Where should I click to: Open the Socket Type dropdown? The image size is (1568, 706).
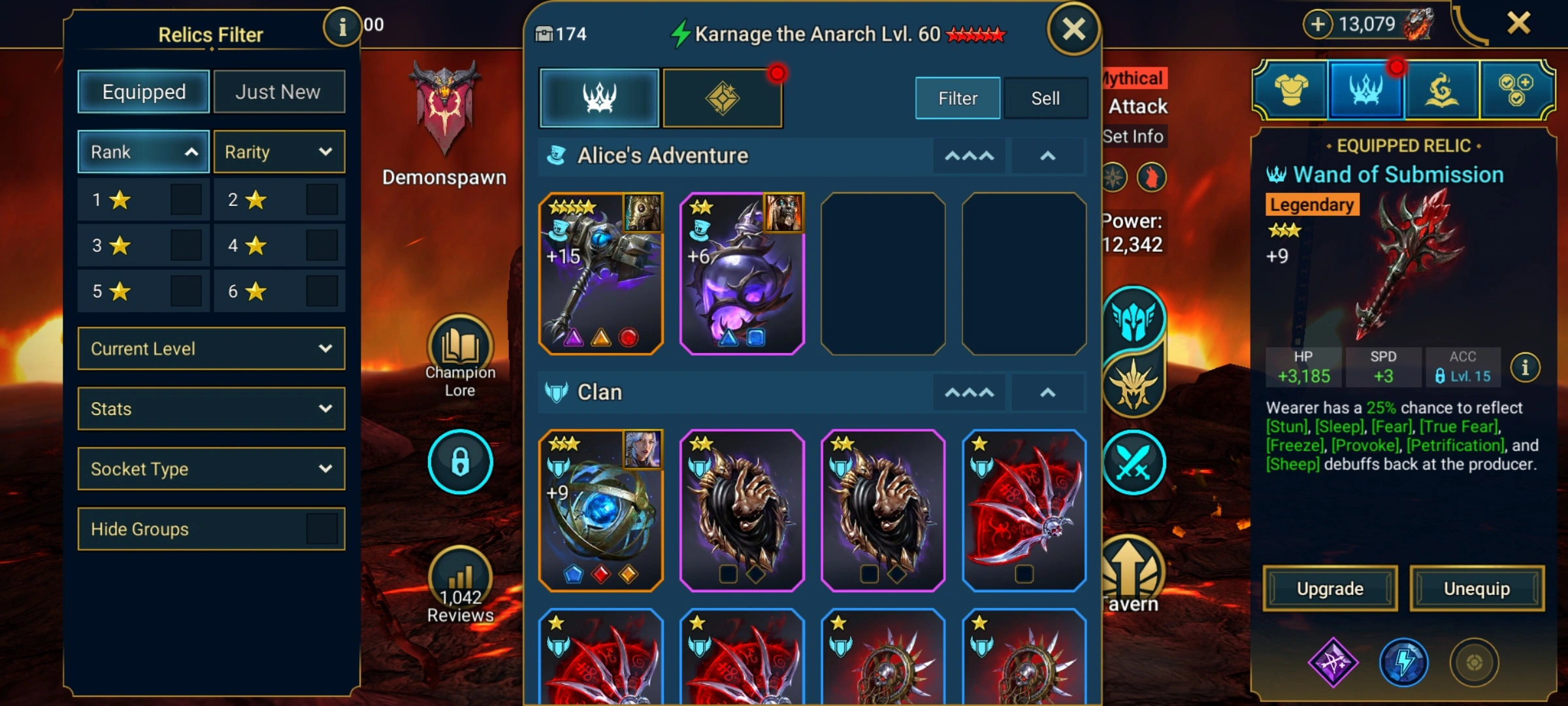point(211,469)
